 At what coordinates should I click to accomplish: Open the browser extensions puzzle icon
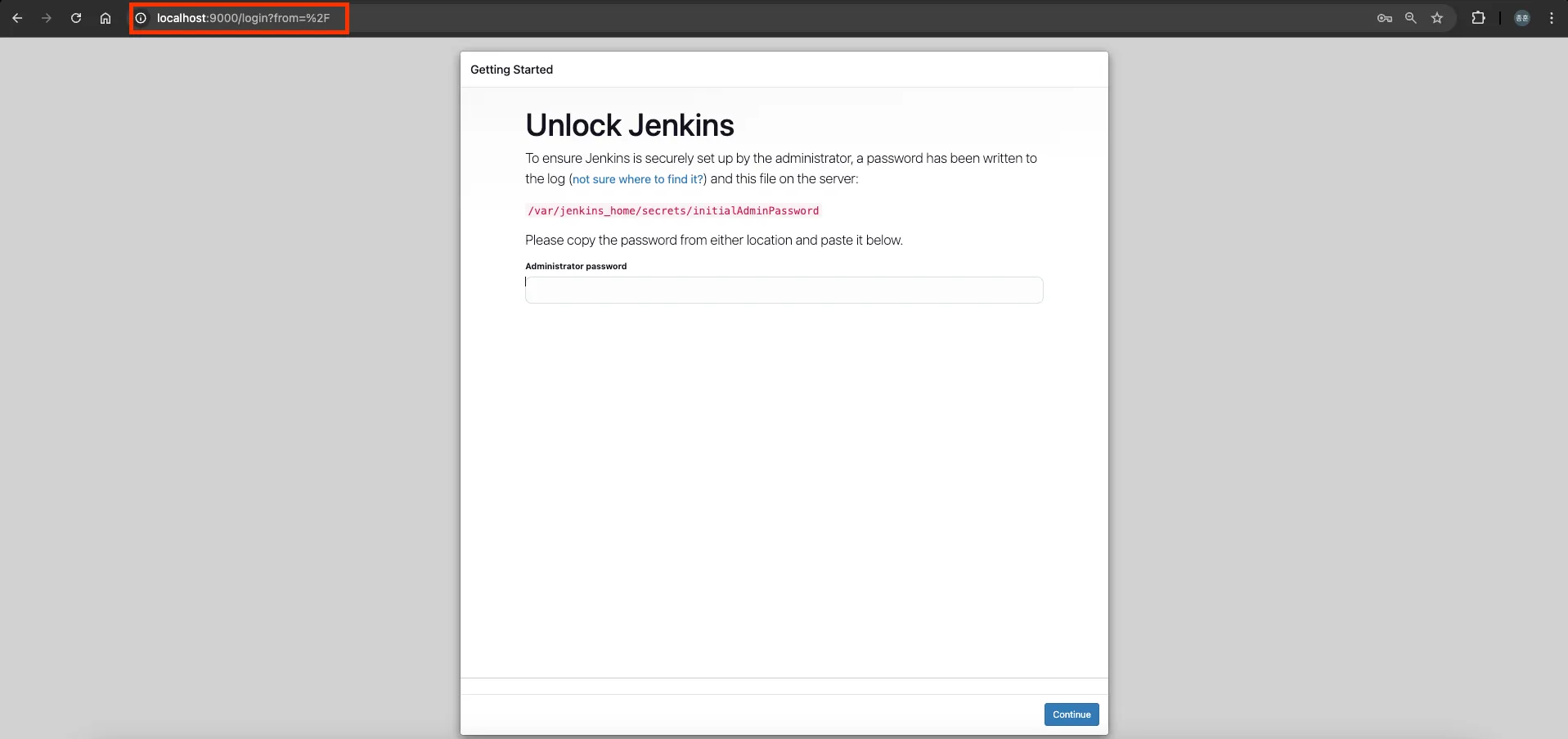[x=1478, y=18]
